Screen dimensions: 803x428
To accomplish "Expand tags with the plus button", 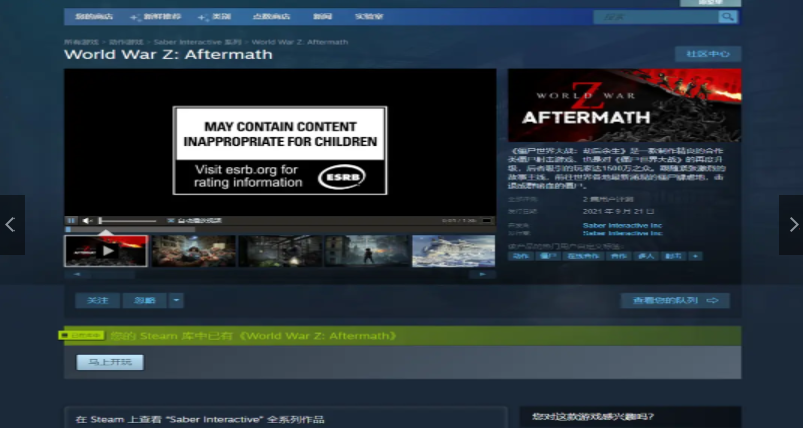I will point(695,256).
